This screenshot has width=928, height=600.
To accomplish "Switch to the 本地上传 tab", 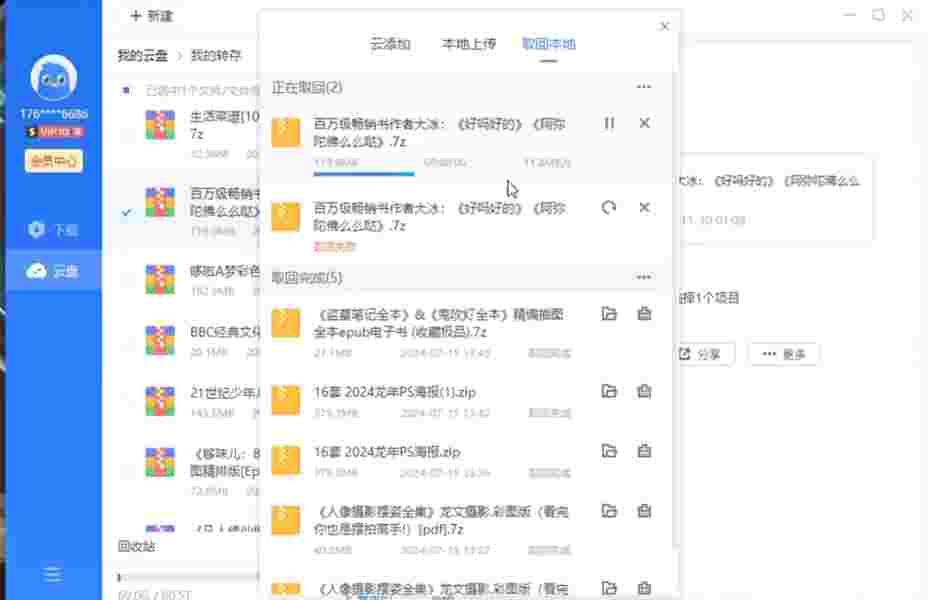I will [469, 44].
